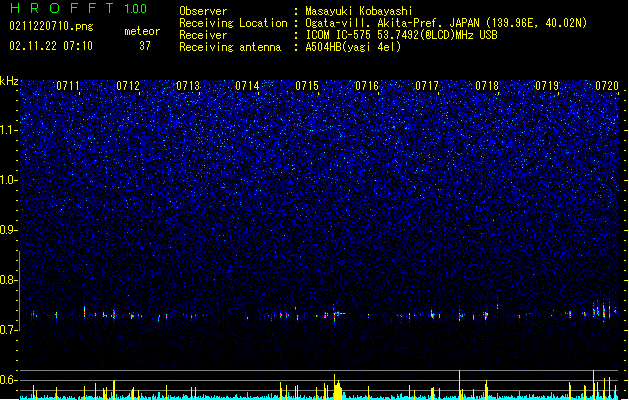
Task: Click the gray vertical bar beside the frequency axis
Action: pos(20,291)
